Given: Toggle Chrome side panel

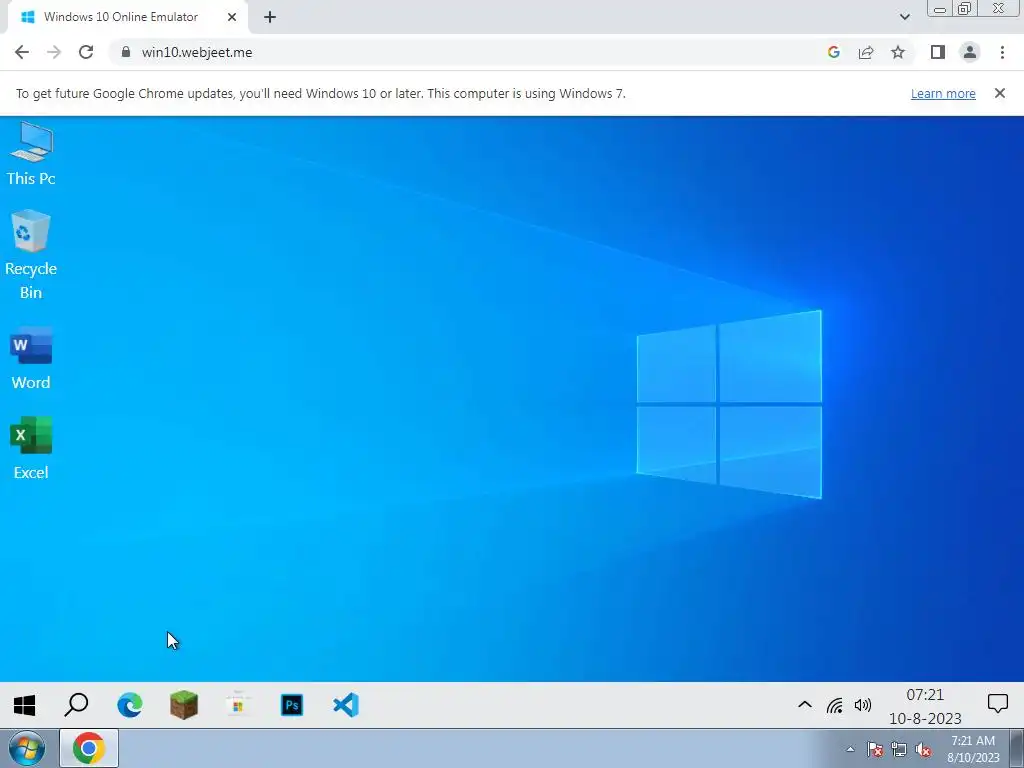Looking at the screenshot, I should [x=938, y=52].
